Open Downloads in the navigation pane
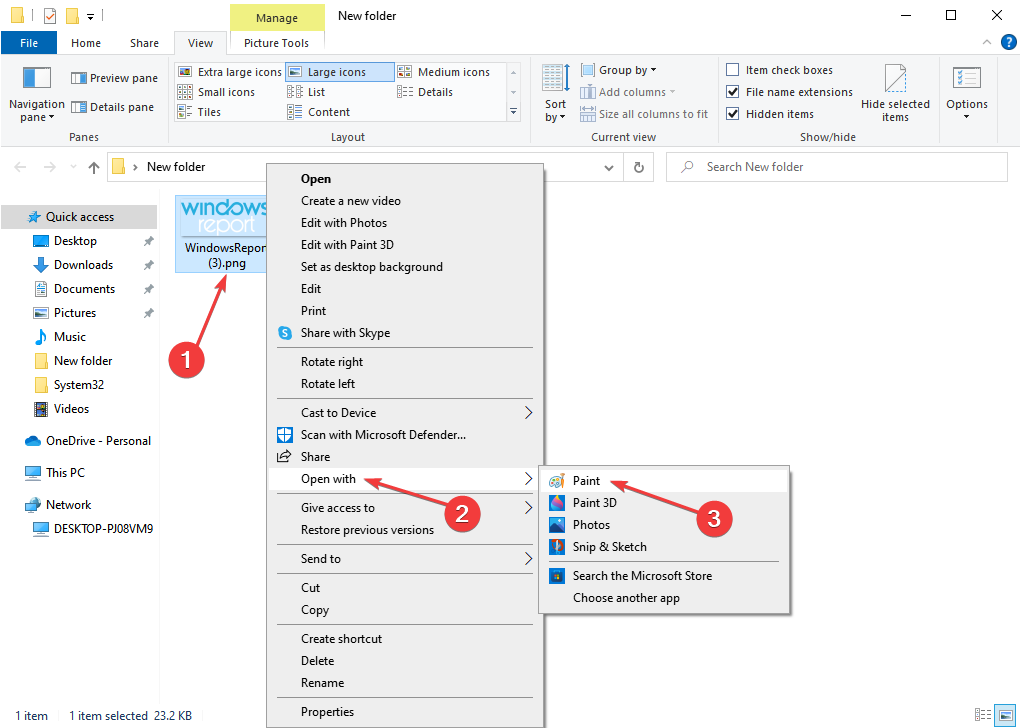The image size is (1021, 728). coord(83,265)
